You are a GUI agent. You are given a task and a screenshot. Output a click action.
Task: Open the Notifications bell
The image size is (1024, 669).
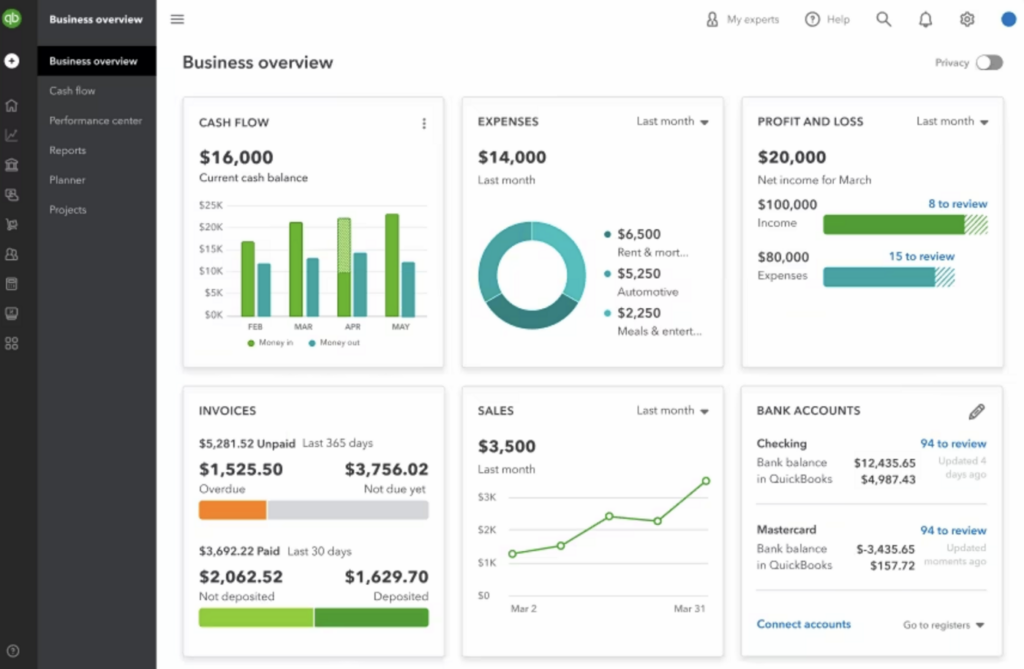click(925, 18)
